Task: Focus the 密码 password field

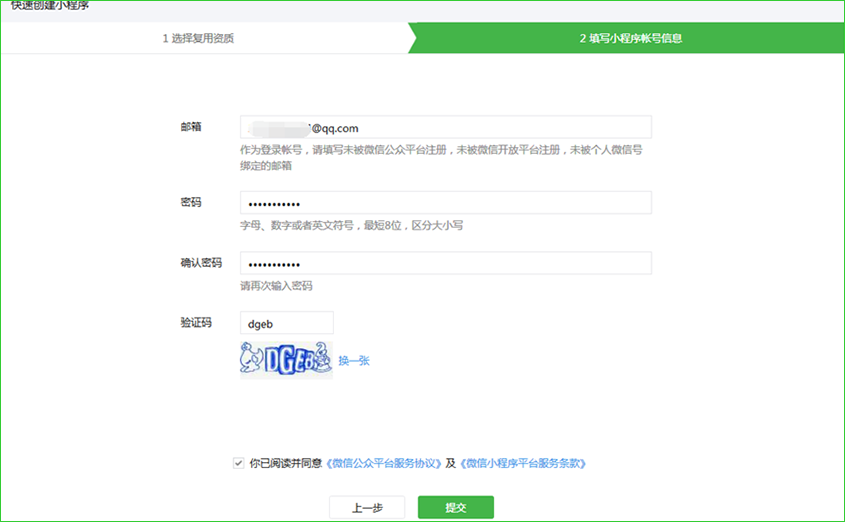Action: [445, 203]
